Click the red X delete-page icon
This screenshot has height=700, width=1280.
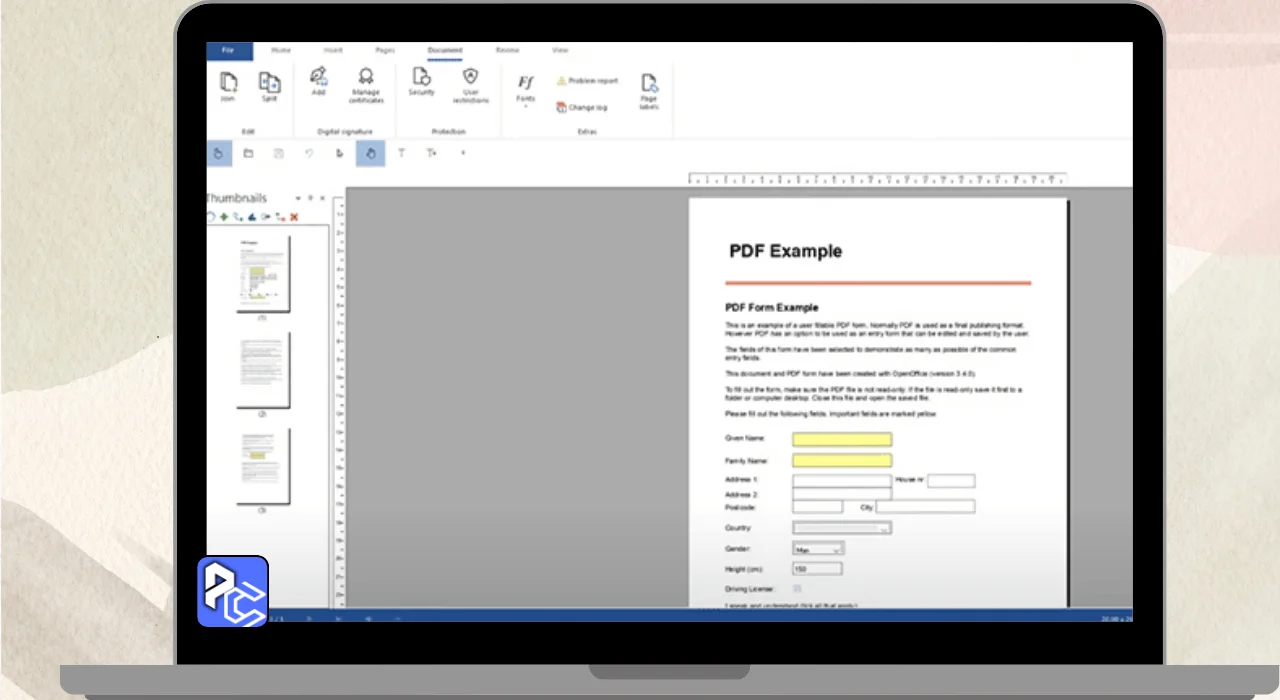point(294,216)
